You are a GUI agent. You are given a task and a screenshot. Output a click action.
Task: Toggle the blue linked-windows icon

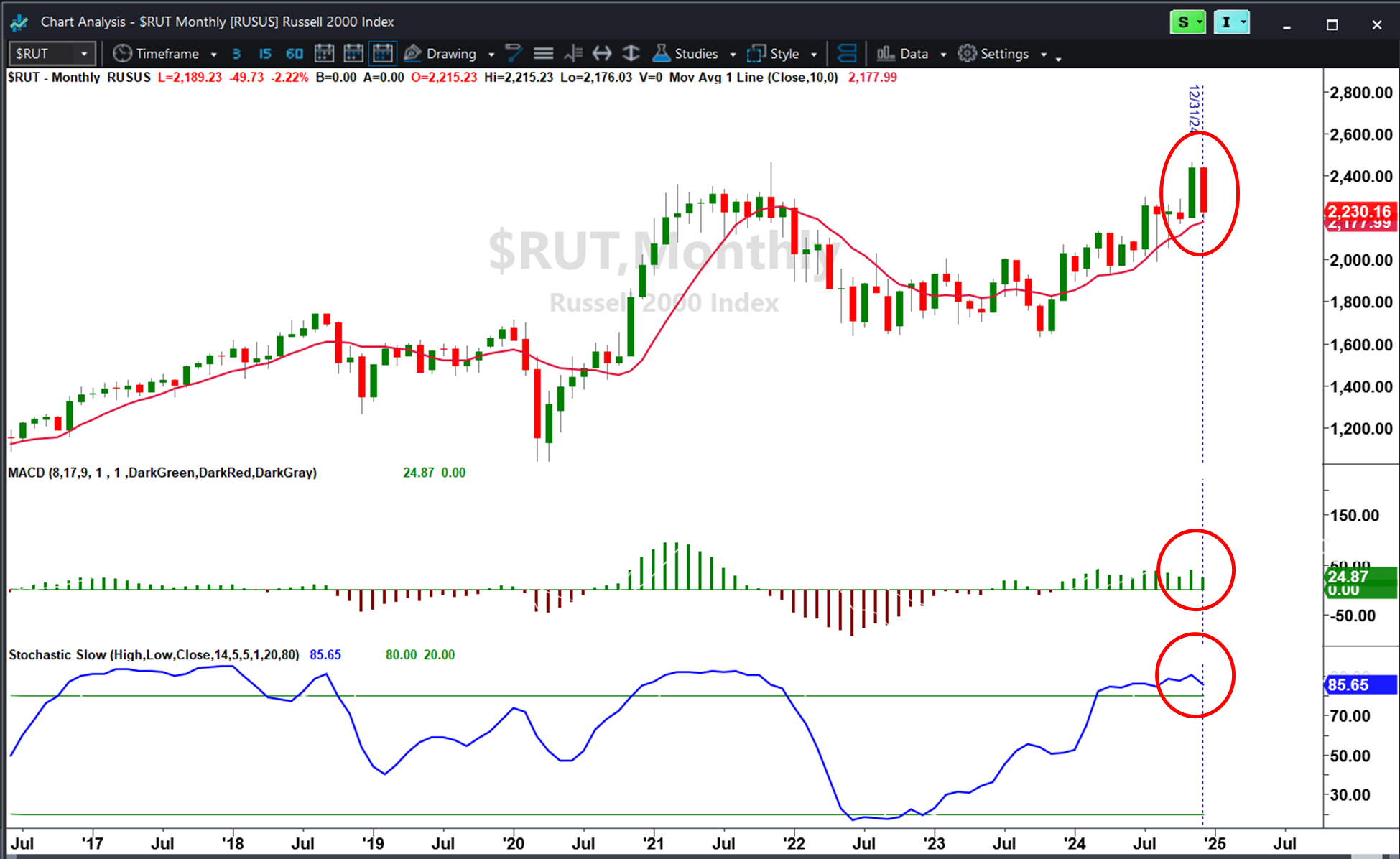tap(847, 53)
